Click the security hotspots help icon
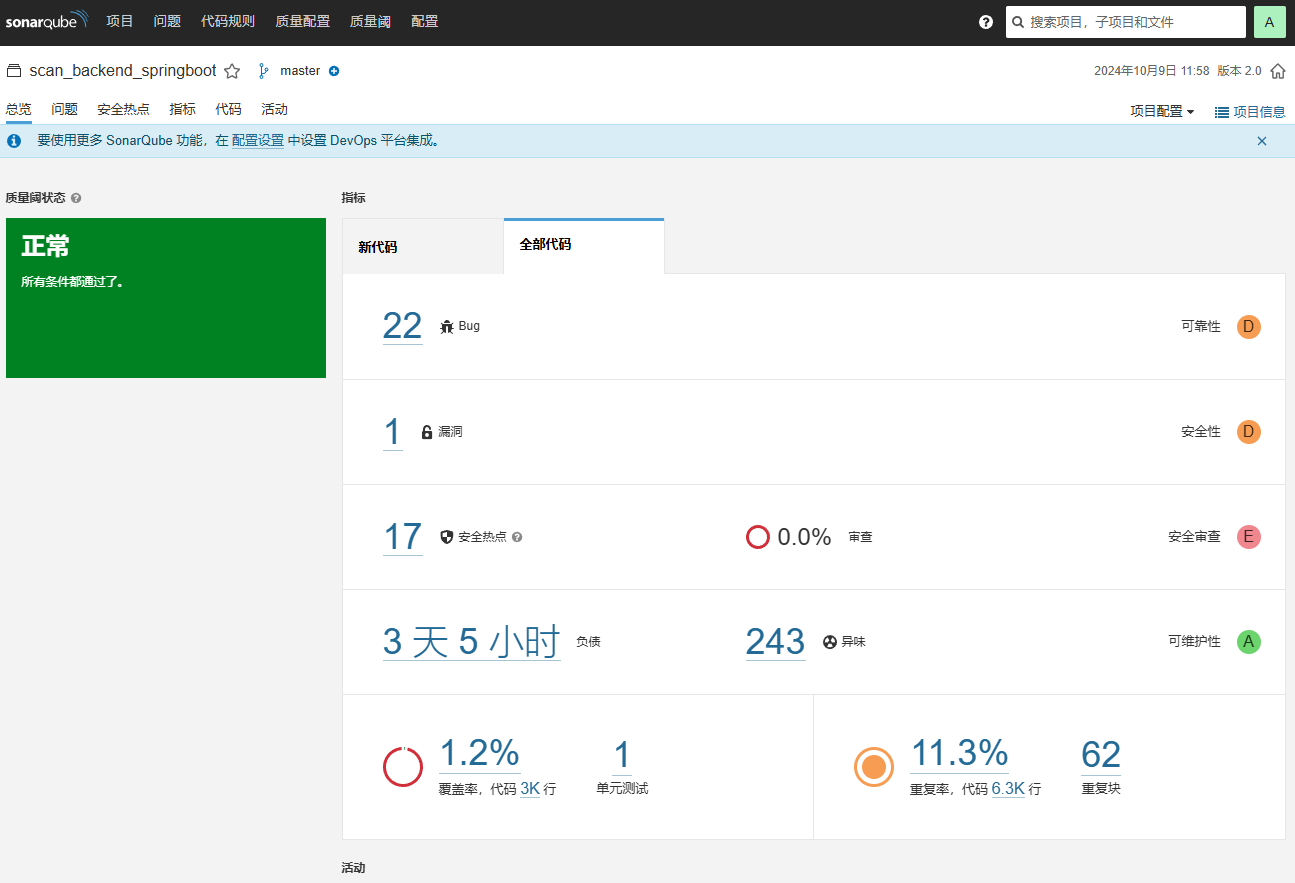This screenshot has width=1295, height=883. point(517,537)
